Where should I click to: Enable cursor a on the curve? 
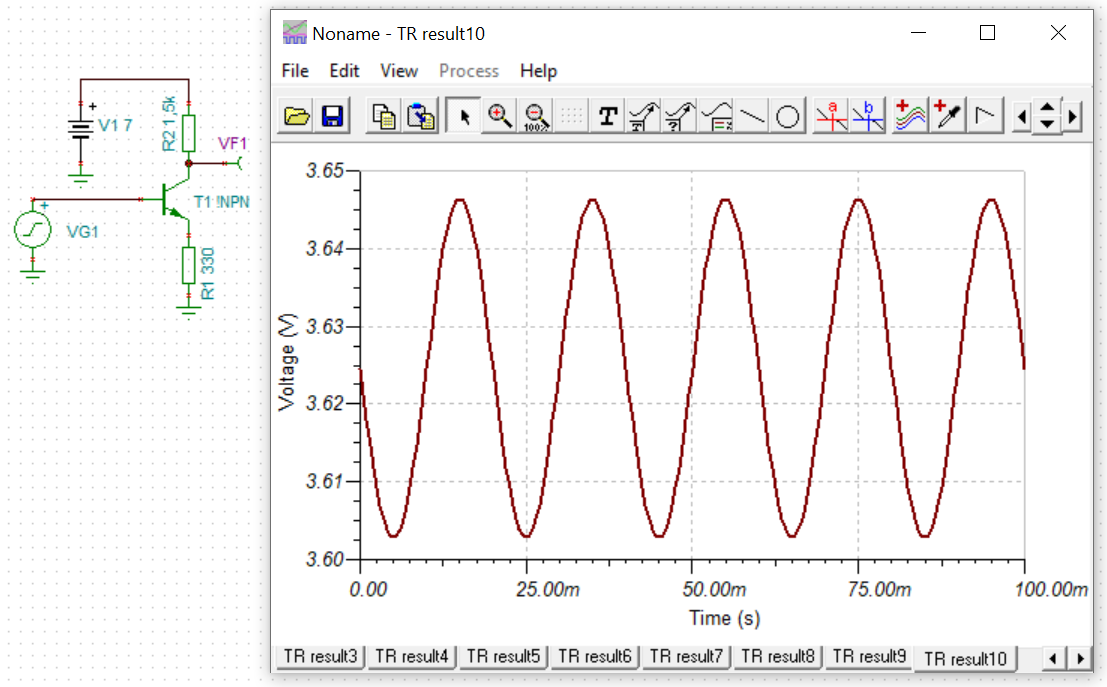(x=831, y=117)
